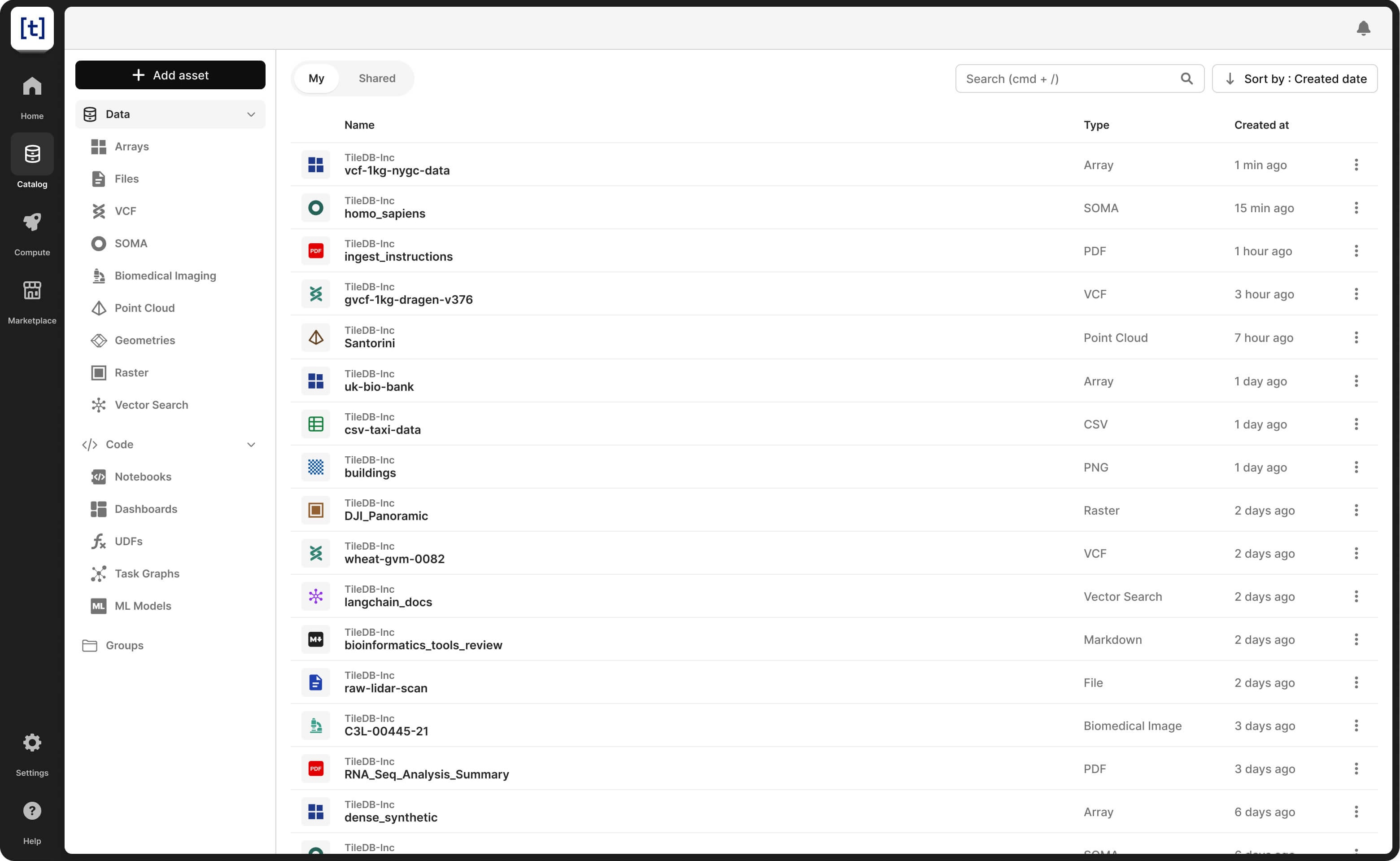The height and width of the screenshot is (861, 1400).
Task: Collapse the Code section chevron
Action: tap(251, 445)
